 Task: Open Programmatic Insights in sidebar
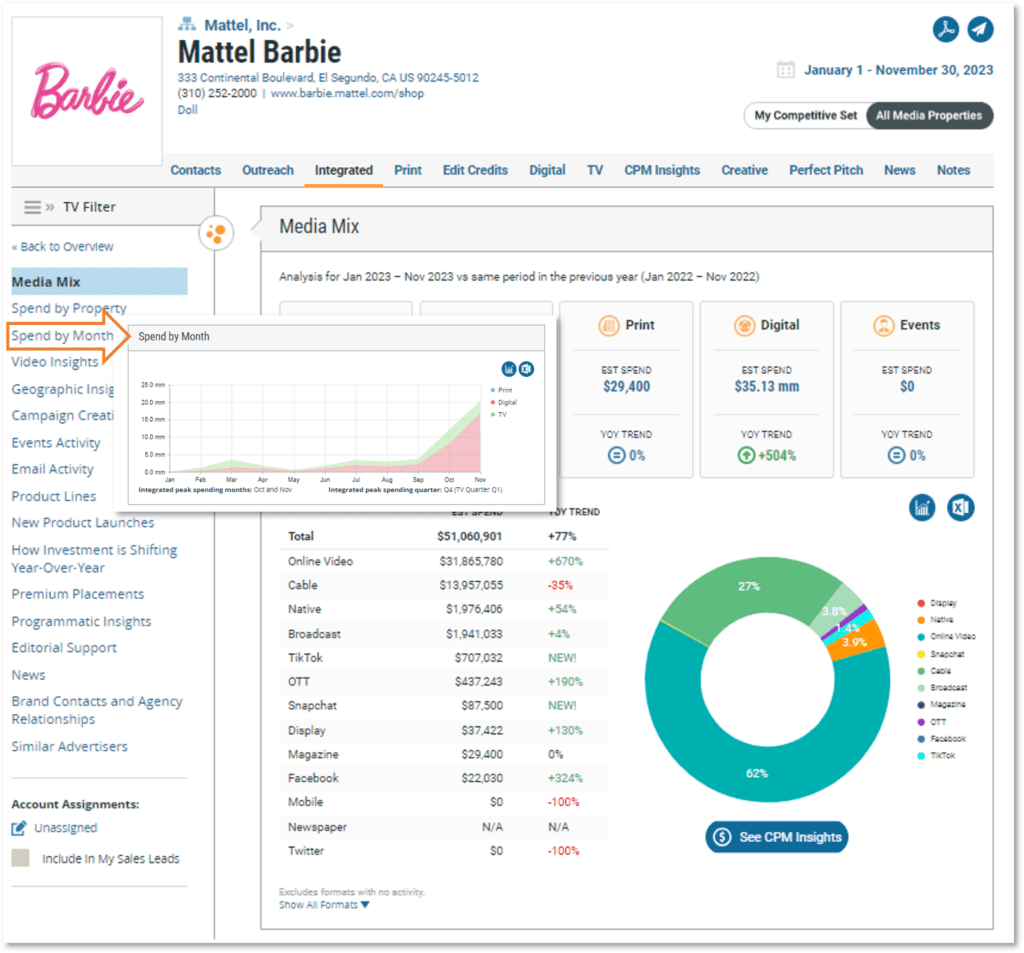(82, 621)
